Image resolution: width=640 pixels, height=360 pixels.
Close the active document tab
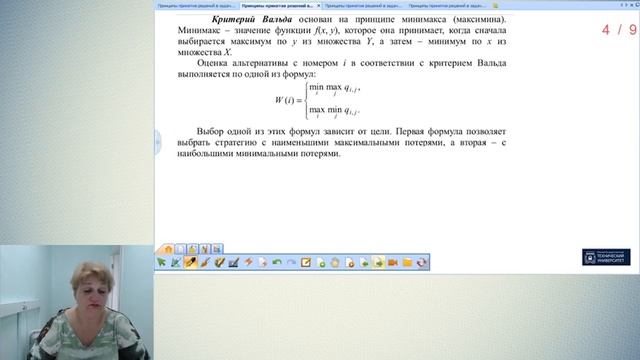319,6
